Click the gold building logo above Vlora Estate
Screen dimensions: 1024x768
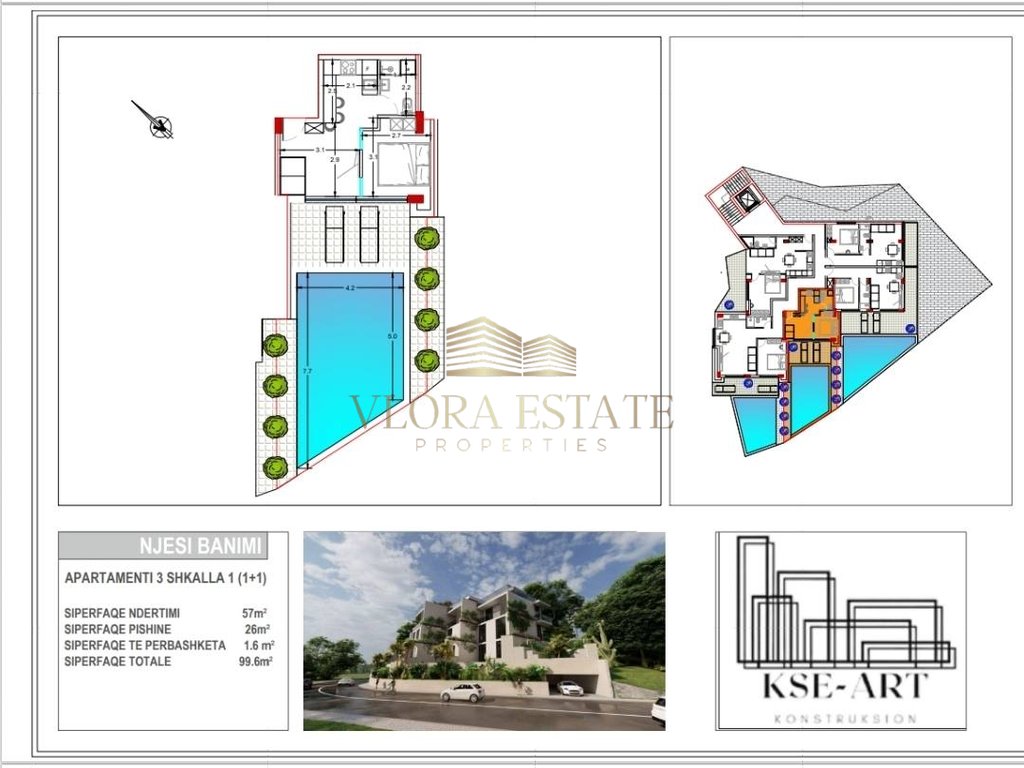click(510, 348)
